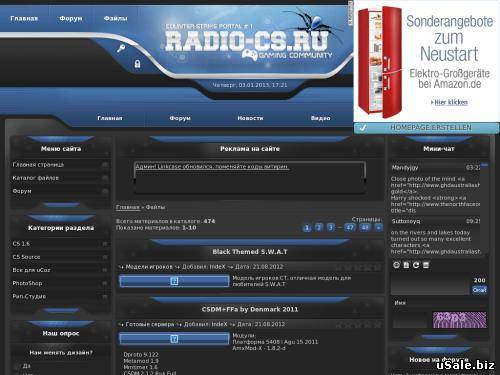Click the fourth list icon in the mini-chat toolbar
500x375 pixels.
click(x=426, y=265)
